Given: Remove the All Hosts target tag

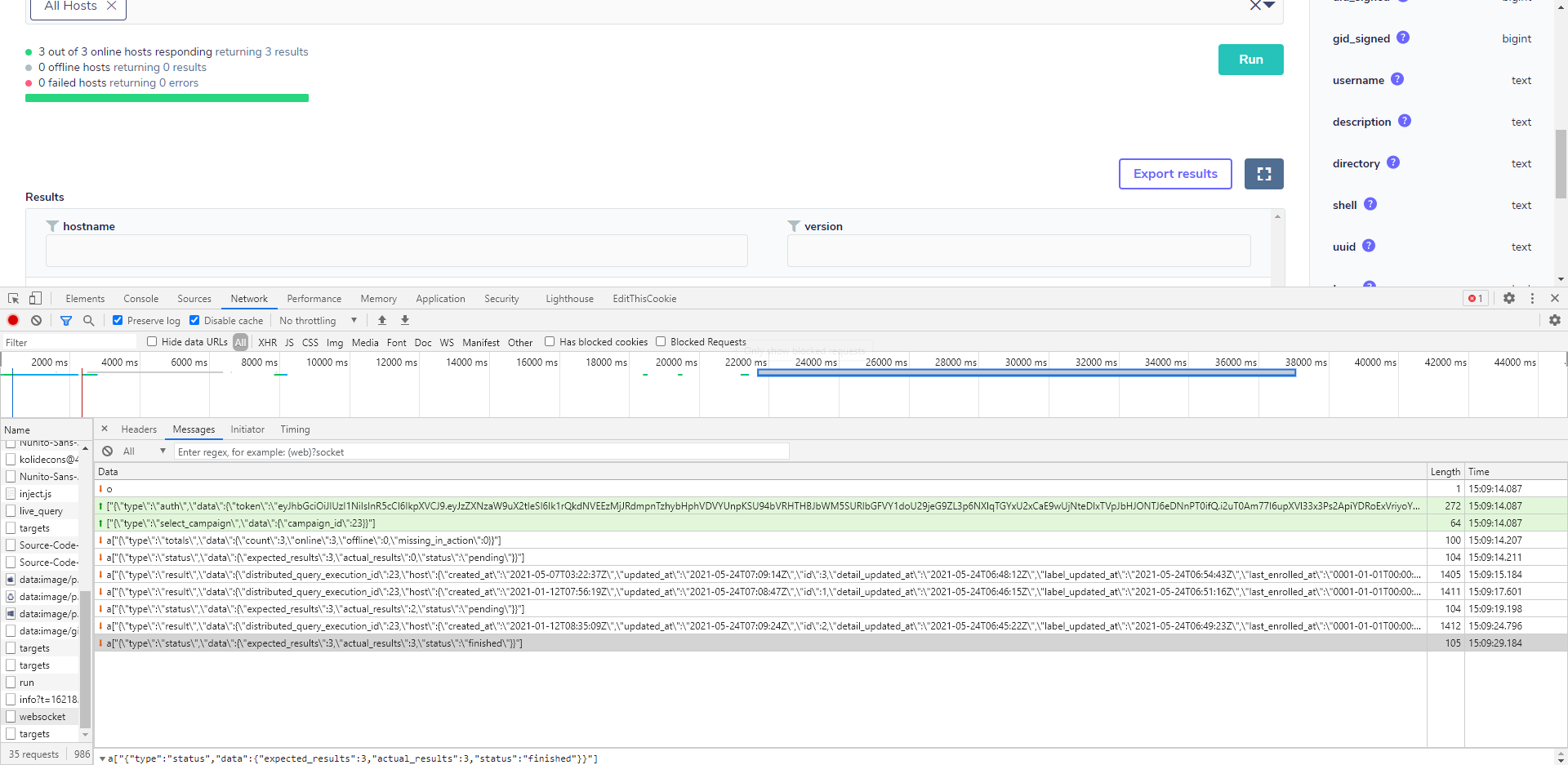Looking at the screenshot, I should point(111,6).
